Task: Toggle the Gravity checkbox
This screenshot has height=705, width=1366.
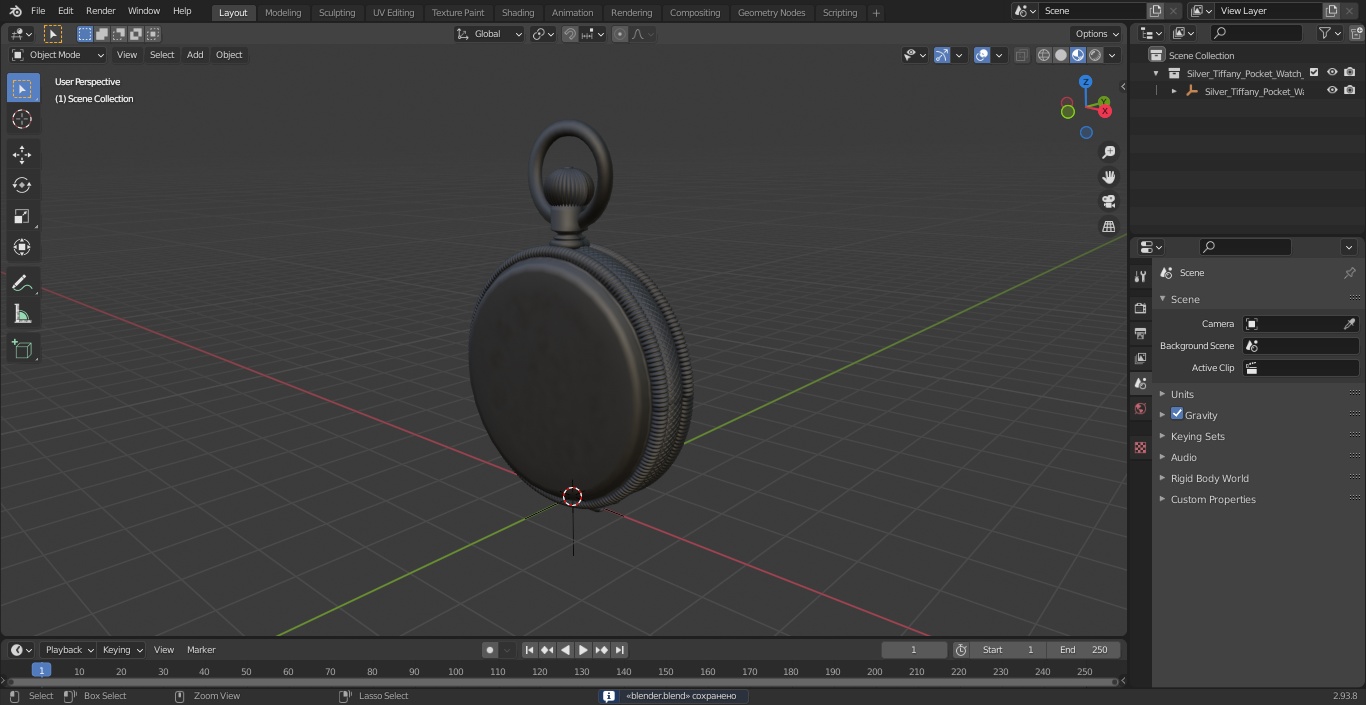Action: coord(1177,414)
